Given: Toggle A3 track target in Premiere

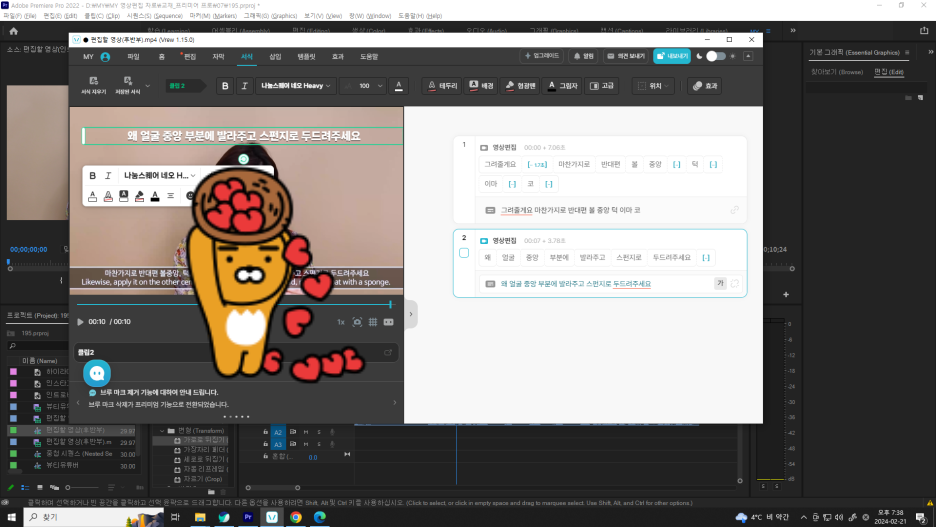Looking at the screenshot, I should coord(278,444).
